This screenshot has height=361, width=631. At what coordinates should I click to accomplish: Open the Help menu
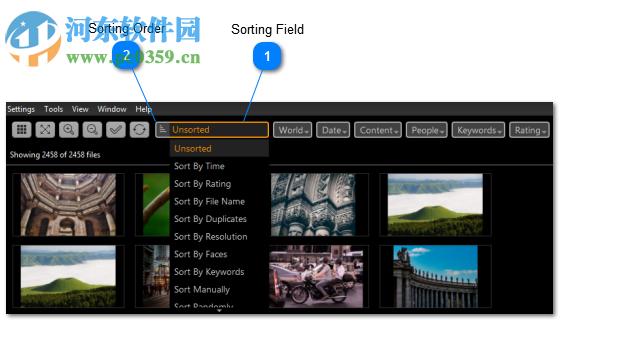[143, 109]
